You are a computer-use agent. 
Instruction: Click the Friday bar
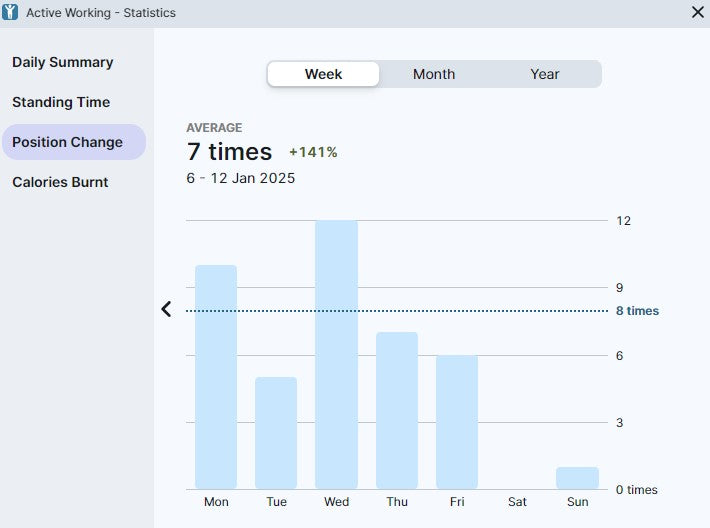[457, 422]
